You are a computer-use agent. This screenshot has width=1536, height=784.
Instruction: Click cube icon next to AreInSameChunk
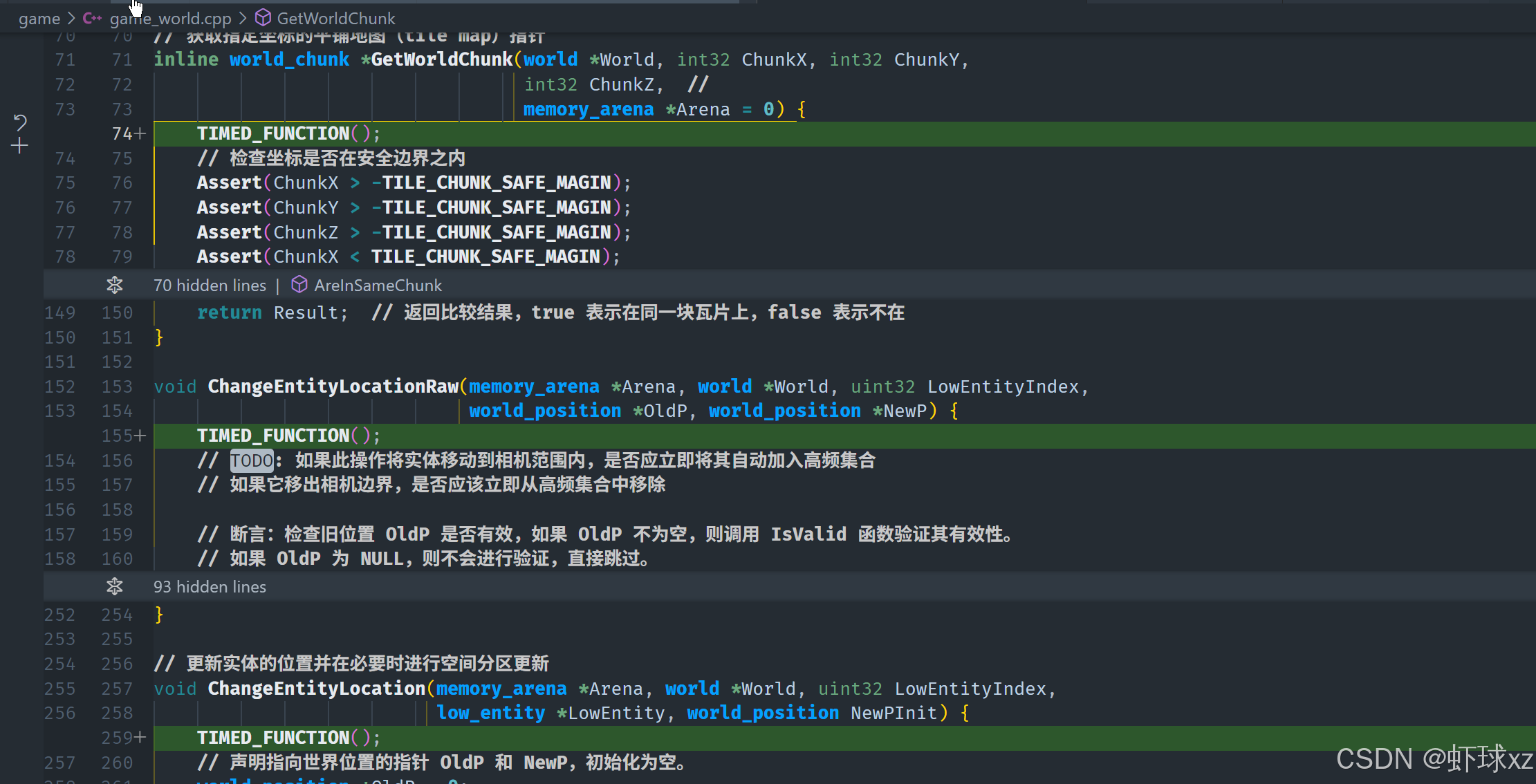pyautogui.click(x=299, y=285)
